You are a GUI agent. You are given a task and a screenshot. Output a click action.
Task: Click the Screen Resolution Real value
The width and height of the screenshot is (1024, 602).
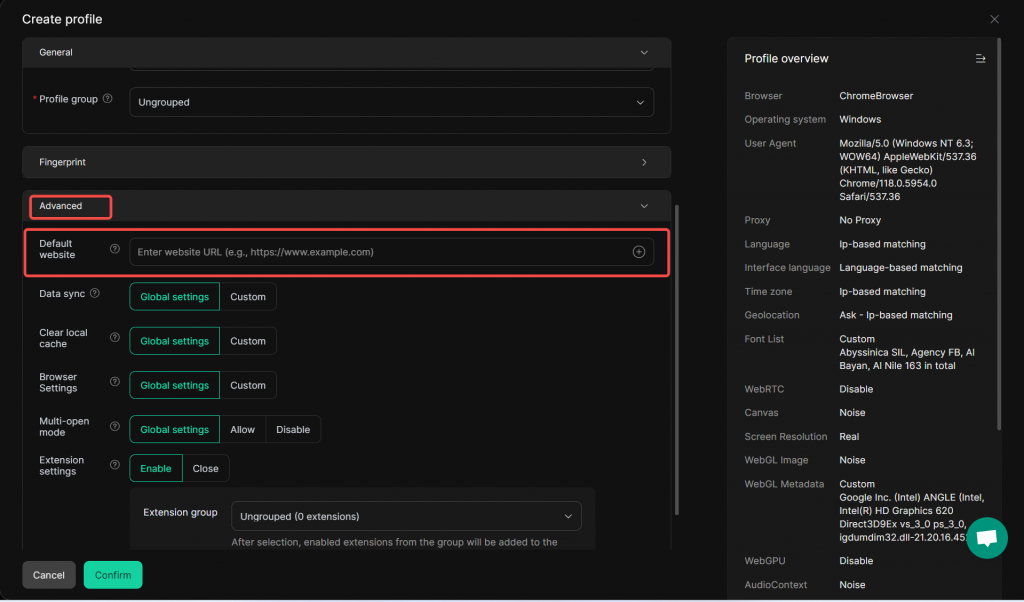click(849, 436)
